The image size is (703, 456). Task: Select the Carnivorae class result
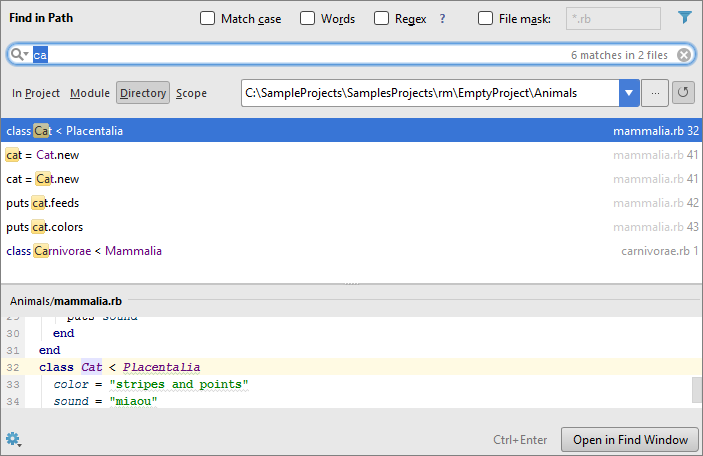click(84, 251)
